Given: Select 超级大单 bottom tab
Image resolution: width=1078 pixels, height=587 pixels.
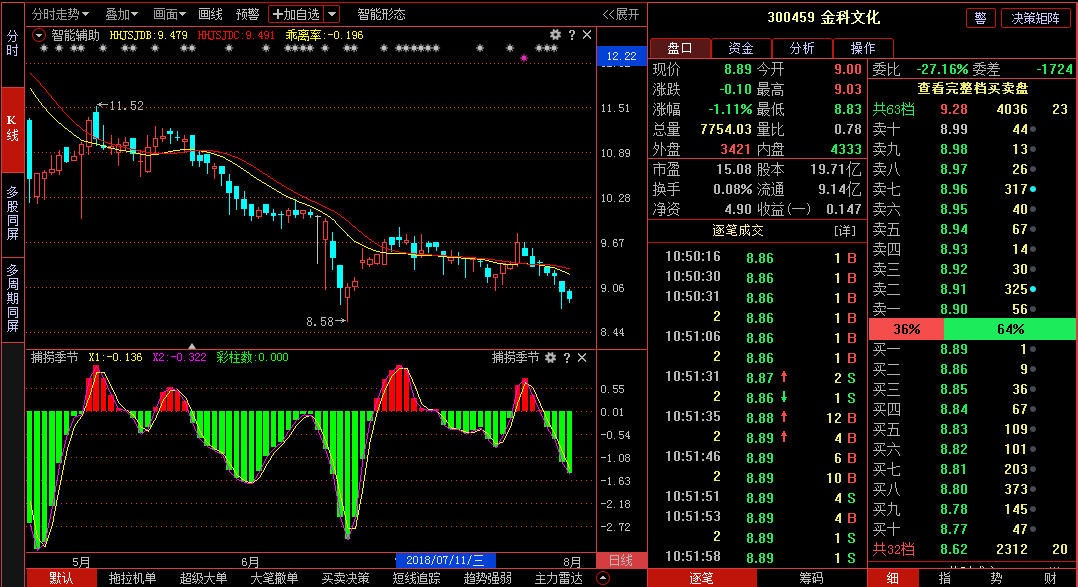Looking at the screenshot, I should (x=203, y=578).
